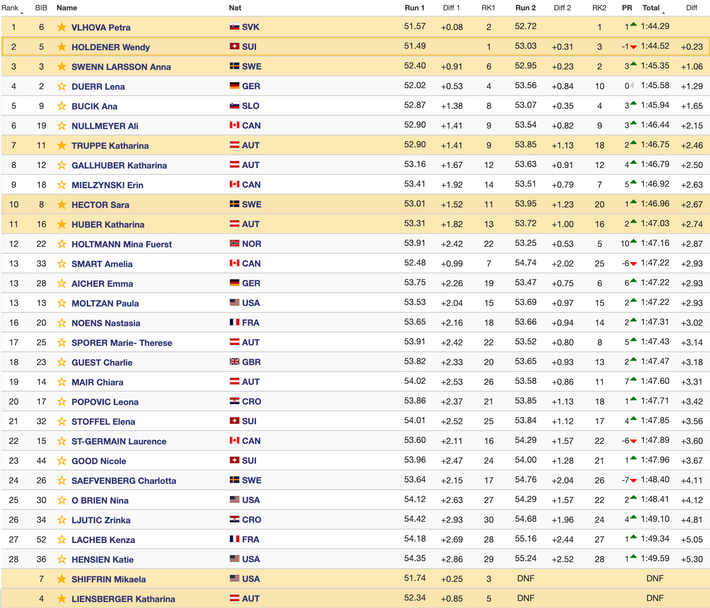
Task: Click the Nat column header
Action: point(235,8)
